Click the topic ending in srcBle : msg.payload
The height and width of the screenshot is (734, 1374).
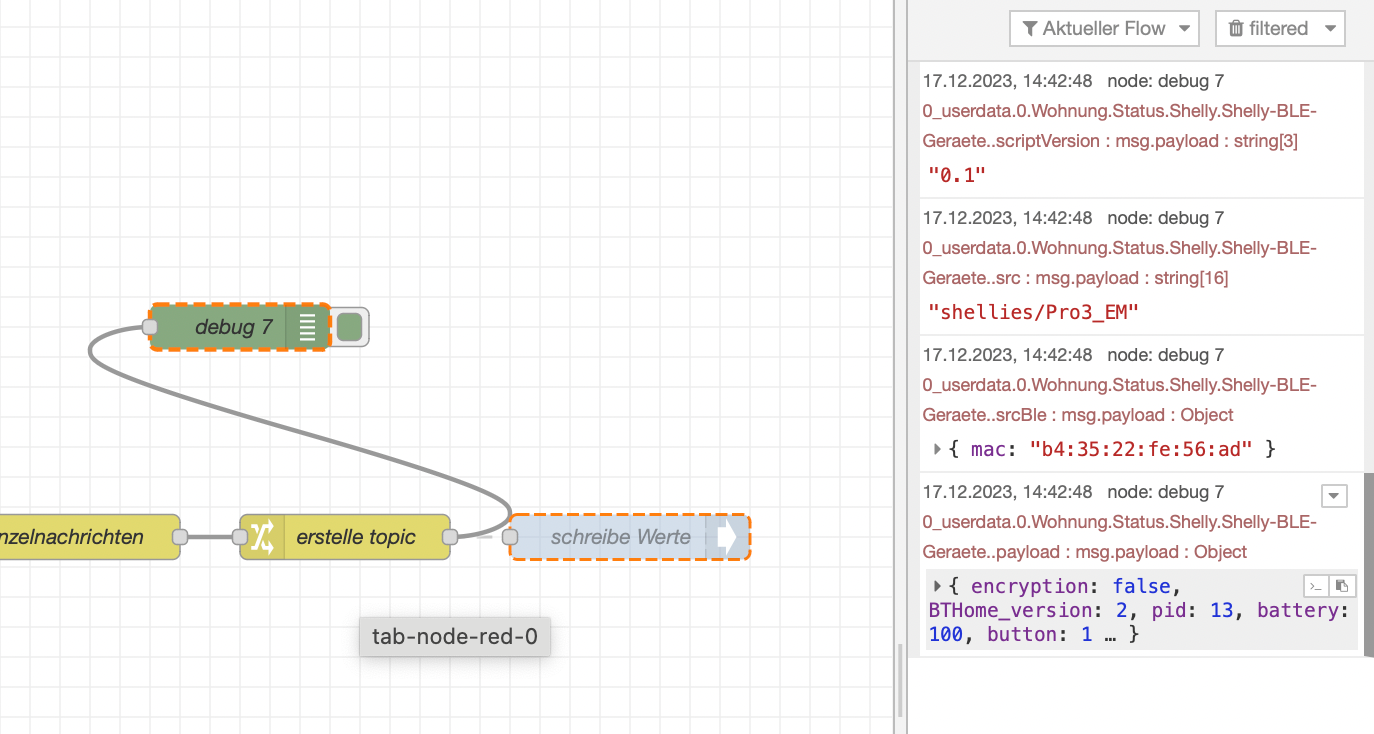tap(1120, 400)
